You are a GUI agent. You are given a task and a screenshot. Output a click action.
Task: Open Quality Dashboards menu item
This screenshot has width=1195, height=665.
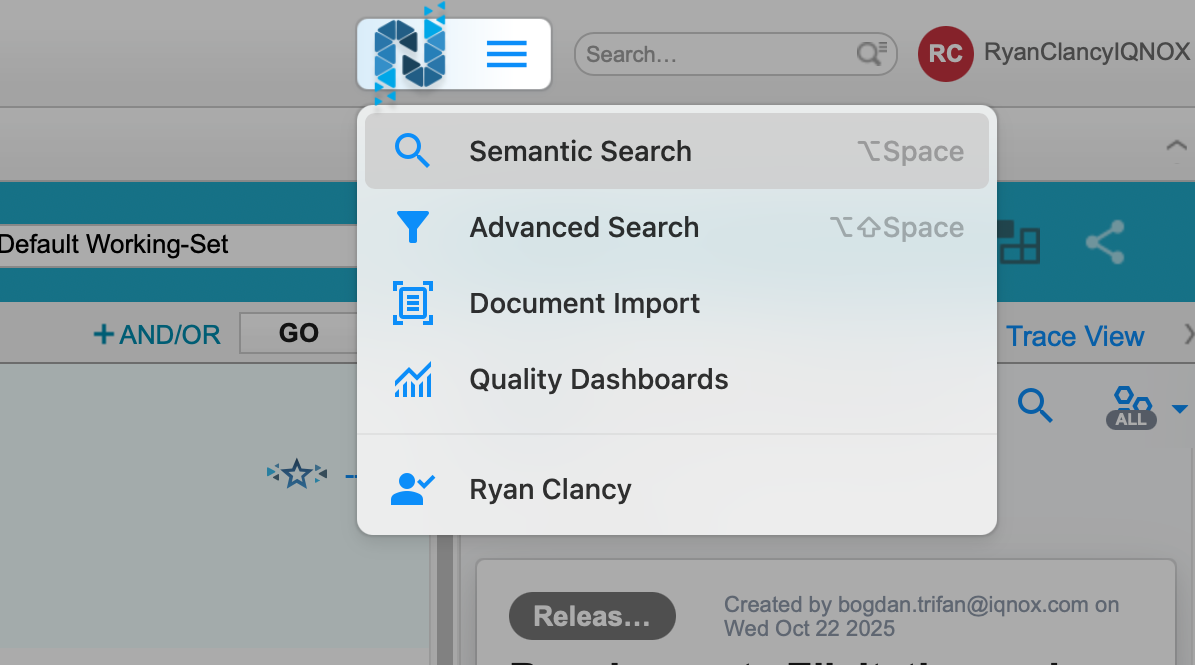(677, 379)
